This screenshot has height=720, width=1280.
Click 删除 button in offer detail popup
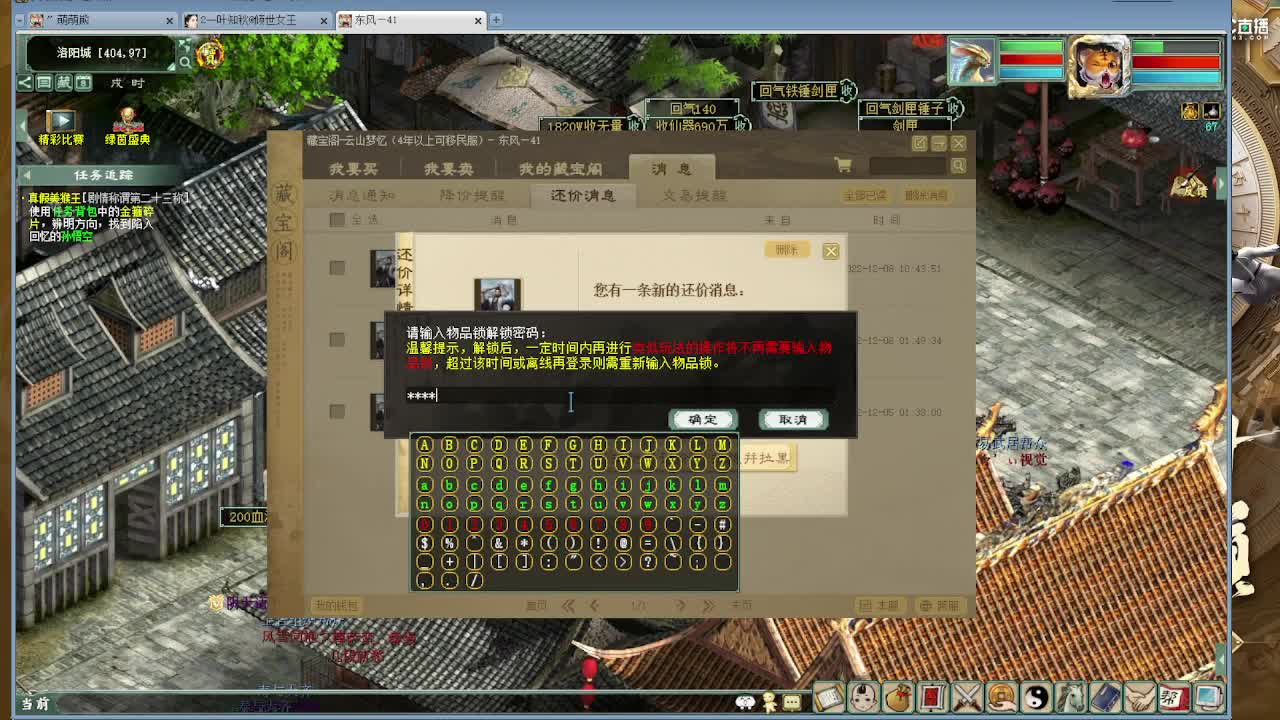787,250
